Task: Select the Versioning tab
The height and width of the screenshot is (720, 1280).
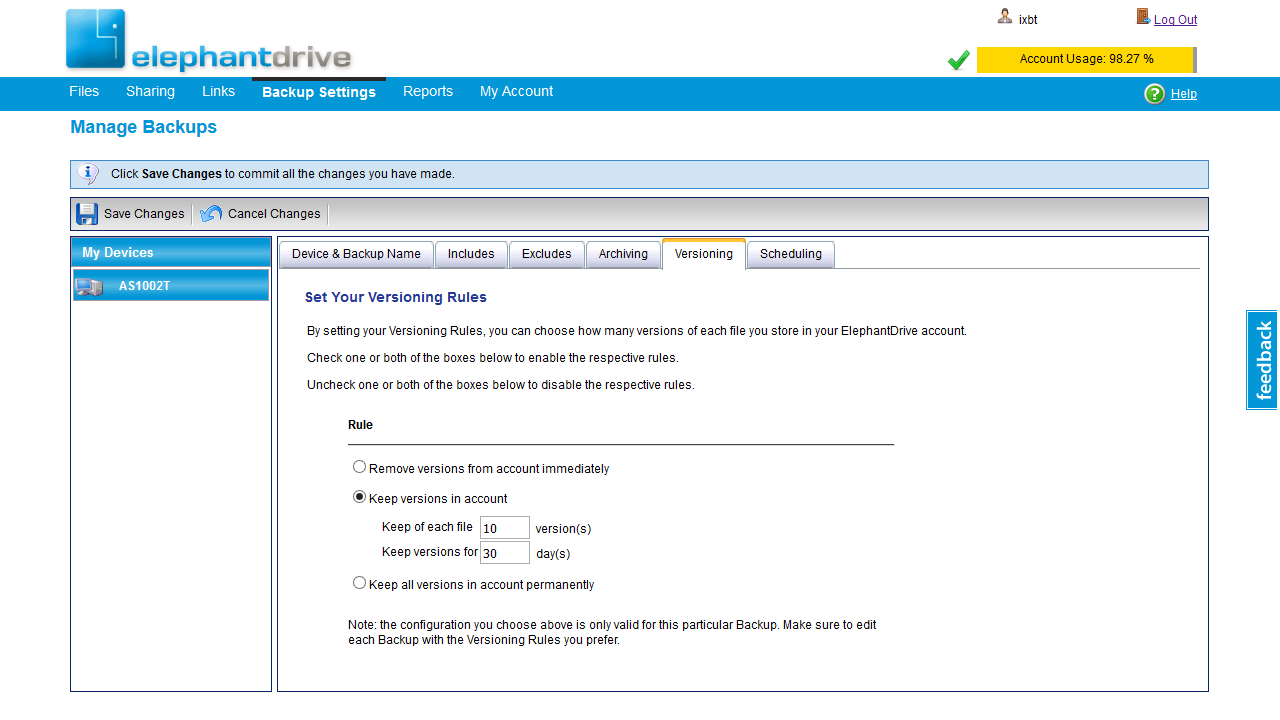Action: [704, 254]
